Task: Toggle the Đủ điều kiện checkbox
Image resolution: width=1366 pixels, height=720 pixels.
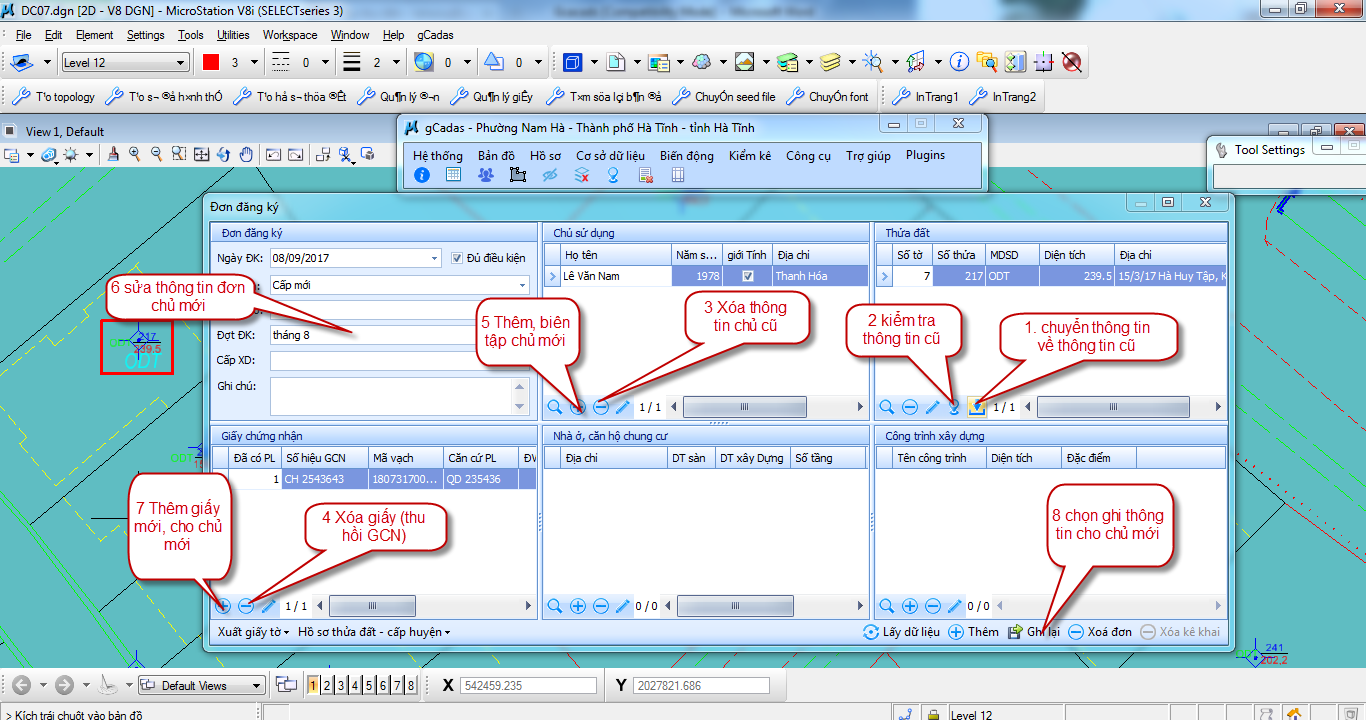Action: tap(458, 258)
